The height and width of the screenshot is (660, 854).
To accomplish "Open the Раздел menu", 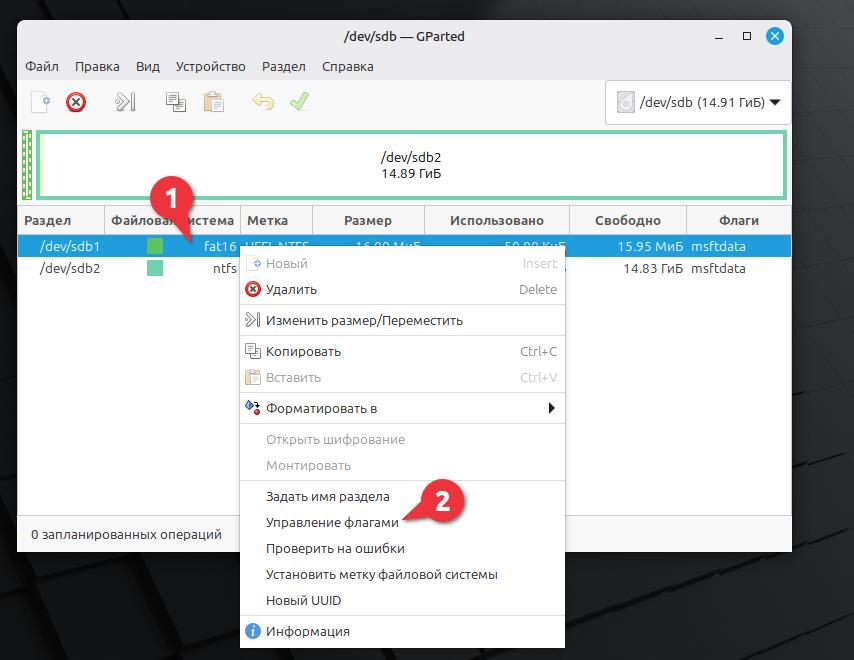I will click(x=284, y=66).
